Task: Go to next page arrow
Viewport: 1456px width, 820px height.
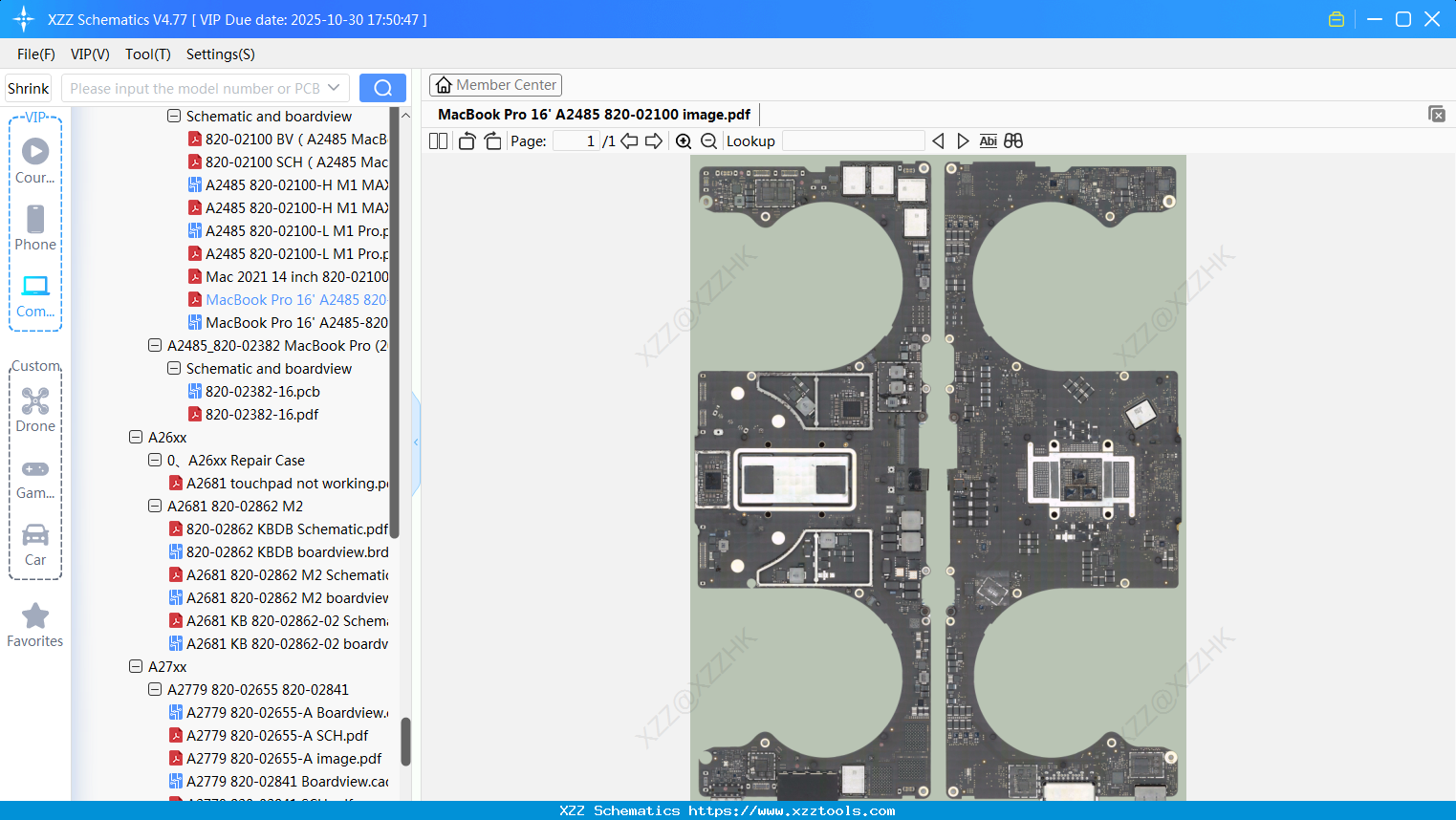Action: point(654,141)
